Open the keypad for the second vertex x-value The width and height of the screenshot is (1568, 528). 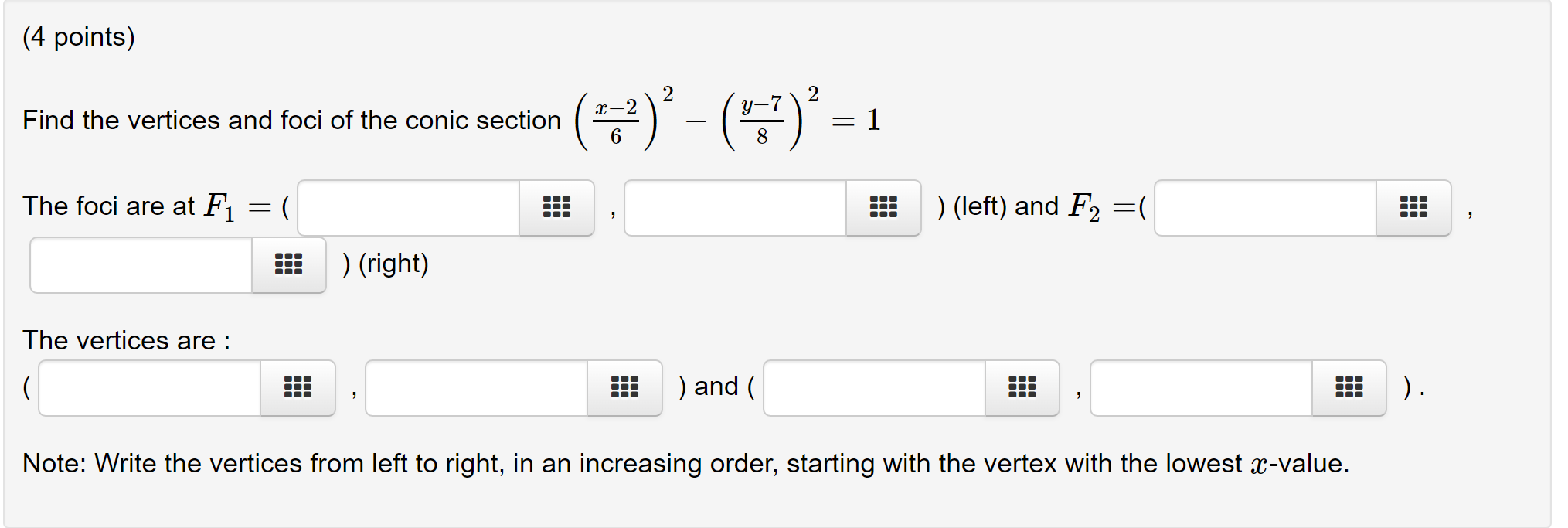1021,387
